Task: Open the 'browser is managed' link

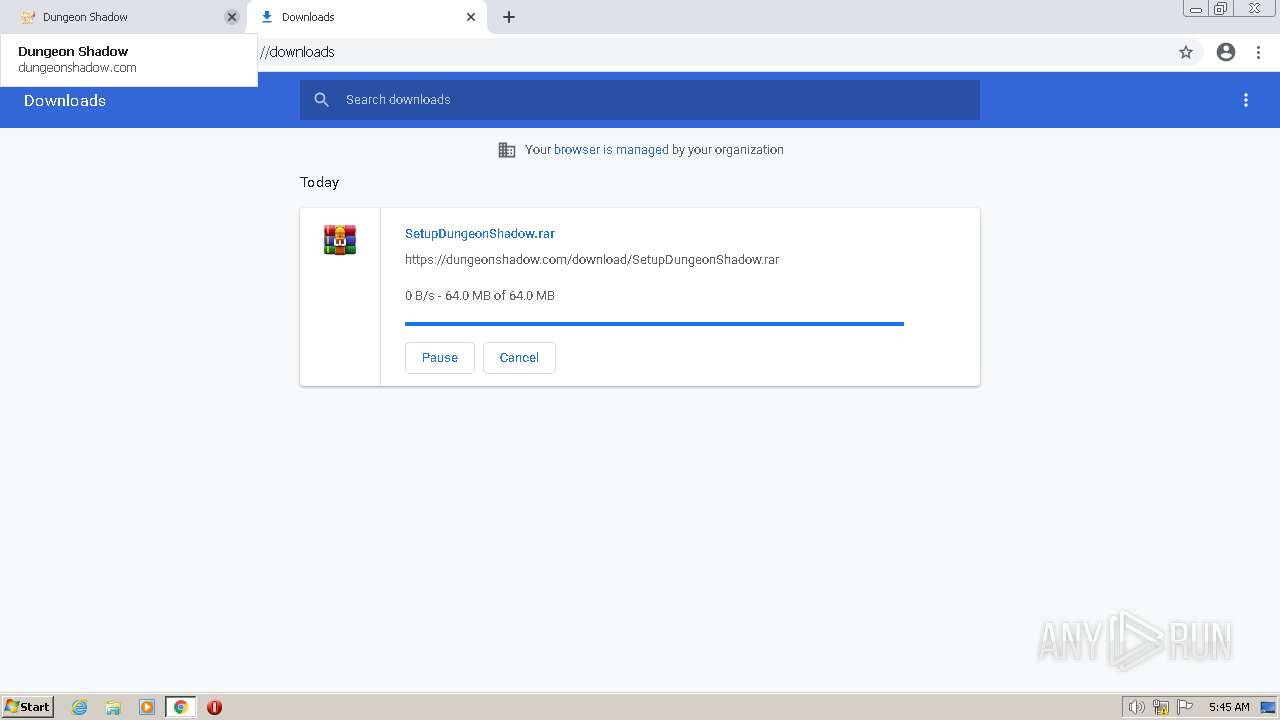Action: [611, 150]
